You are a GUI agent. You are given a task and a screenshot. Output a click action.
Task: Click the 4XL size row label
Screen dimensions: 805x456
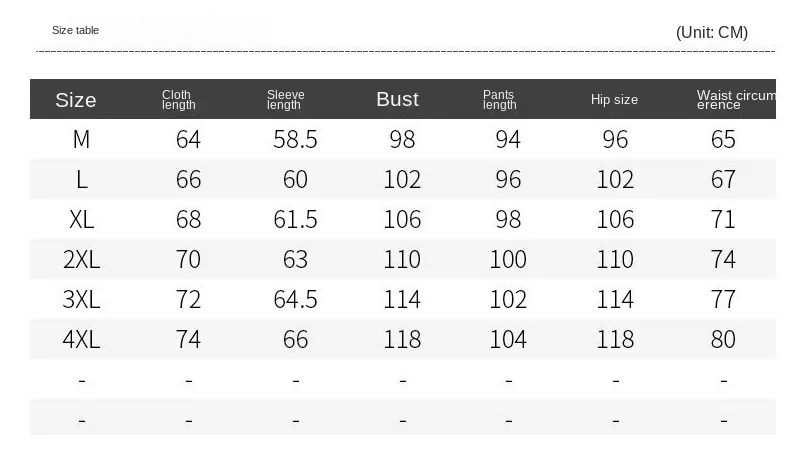point(82,339)
